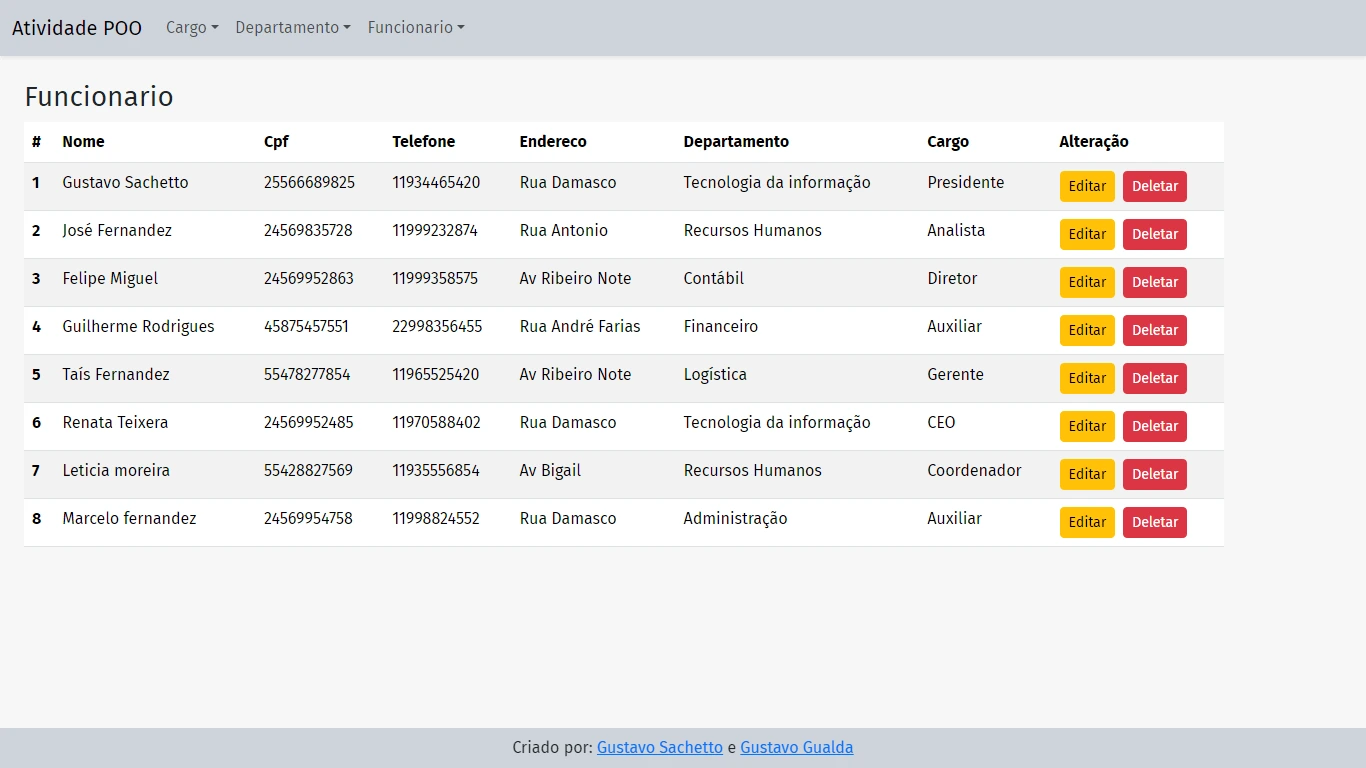Screen dimensions: 1366x768
Task: Delete Gustavo Sachetto's record
Action: pos(1154,186)
